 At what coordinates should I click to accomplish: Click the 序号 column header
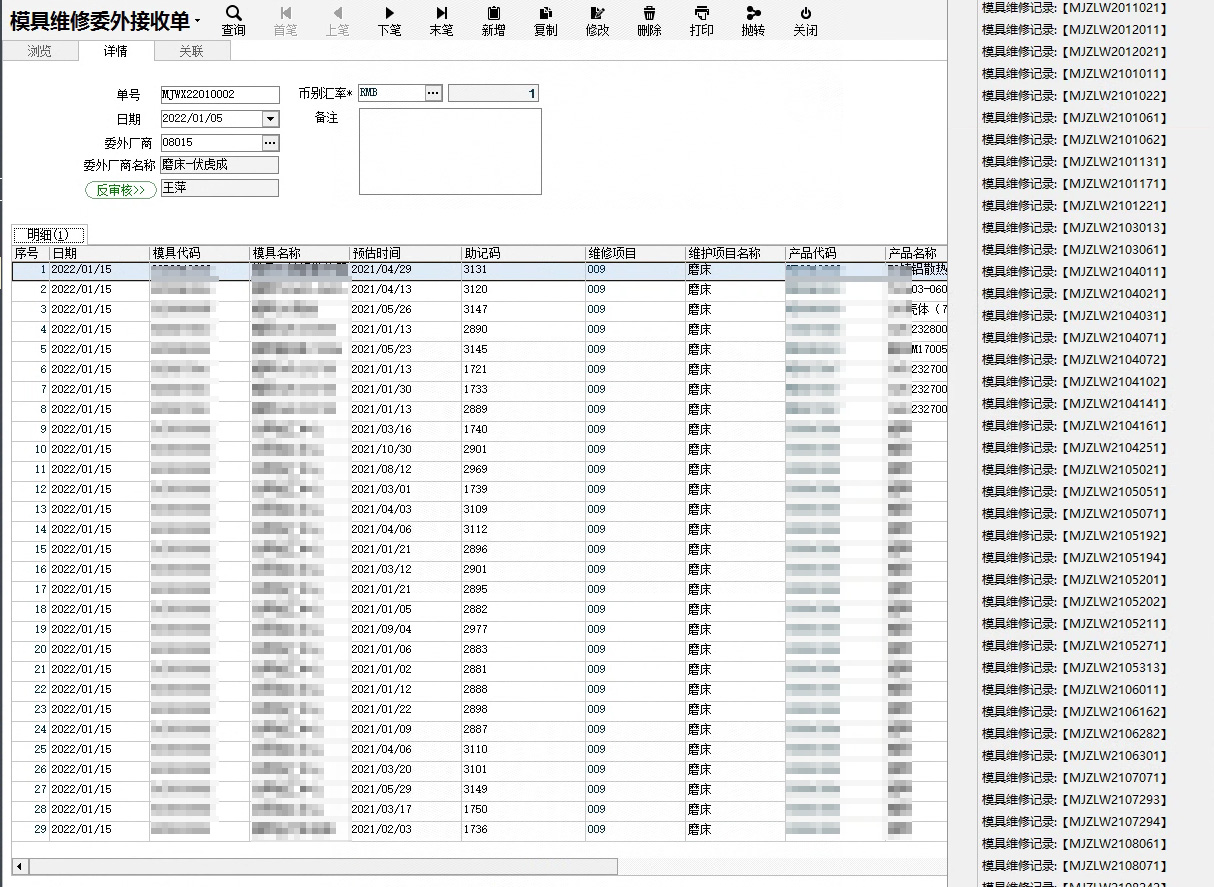pos(30,253)
